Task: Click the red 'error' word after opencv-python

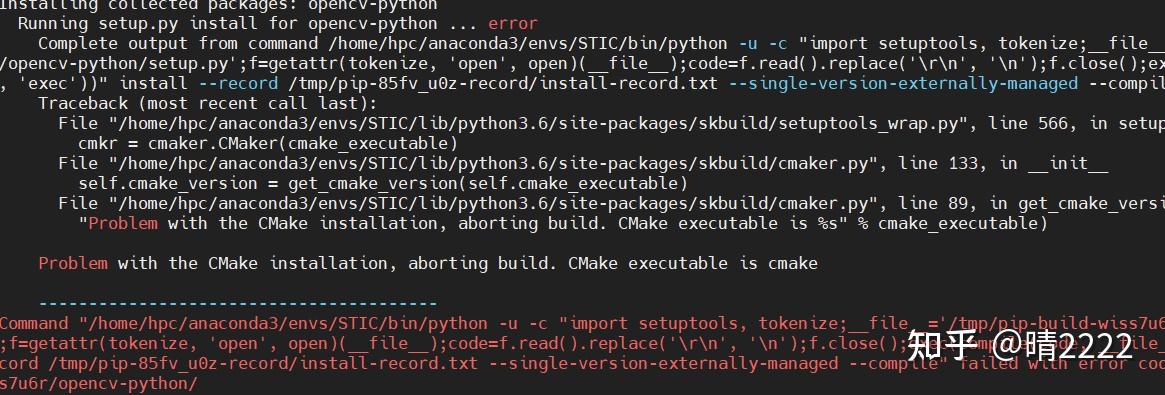Action: [x=513, y=24]
